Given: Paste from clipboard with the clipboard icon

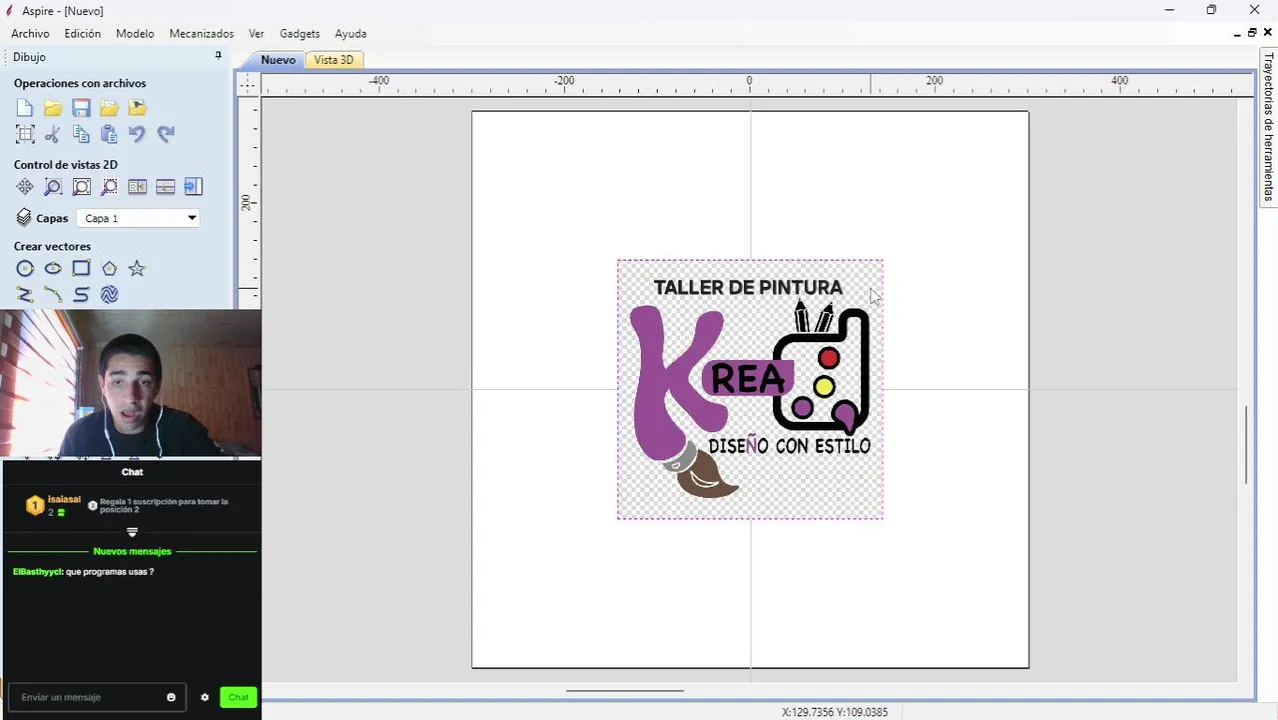Looking at the screenshot, I should (109, 134).
